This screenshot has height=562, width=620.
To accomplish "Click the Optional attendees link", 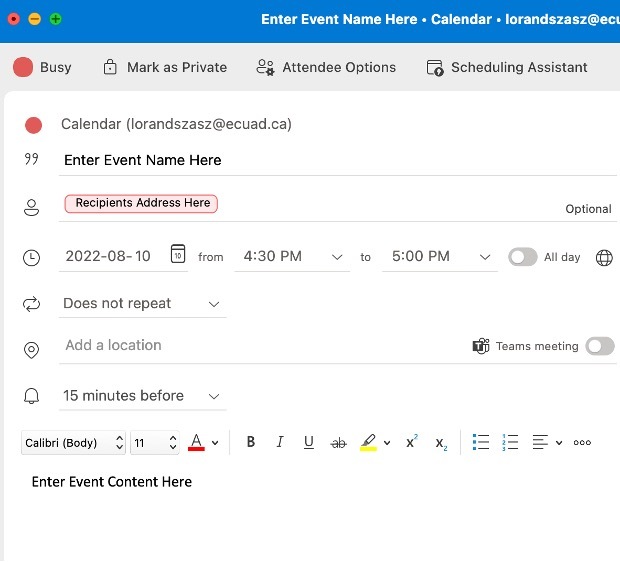I will pos(588,209).
